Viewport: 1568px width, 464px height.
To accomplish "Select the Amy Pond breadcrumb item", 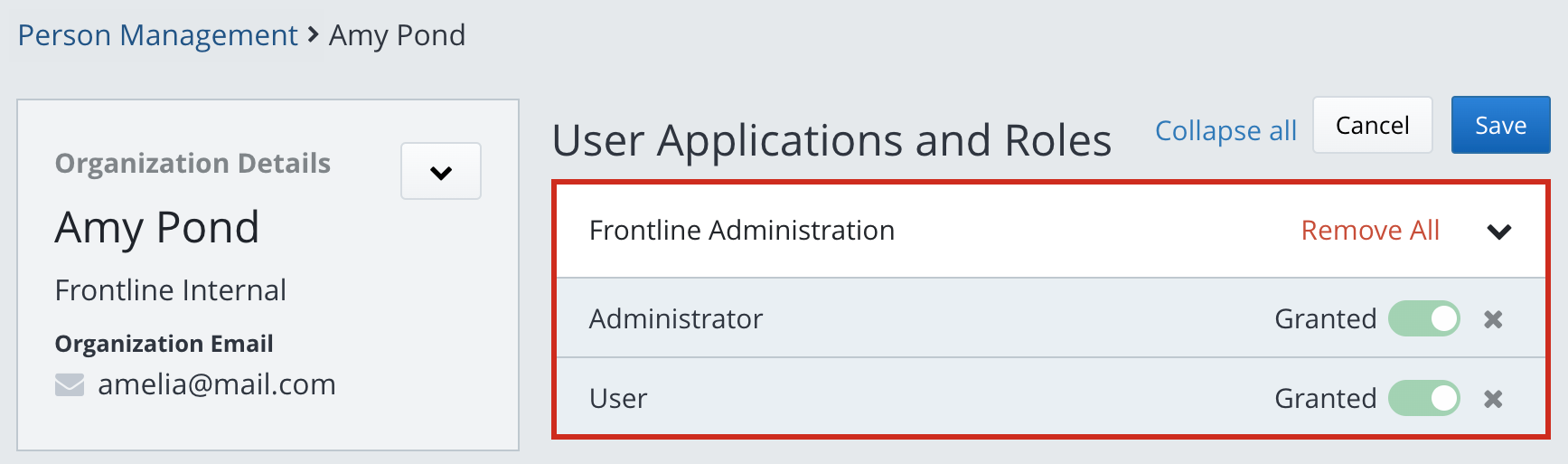I will click(397, 35).
